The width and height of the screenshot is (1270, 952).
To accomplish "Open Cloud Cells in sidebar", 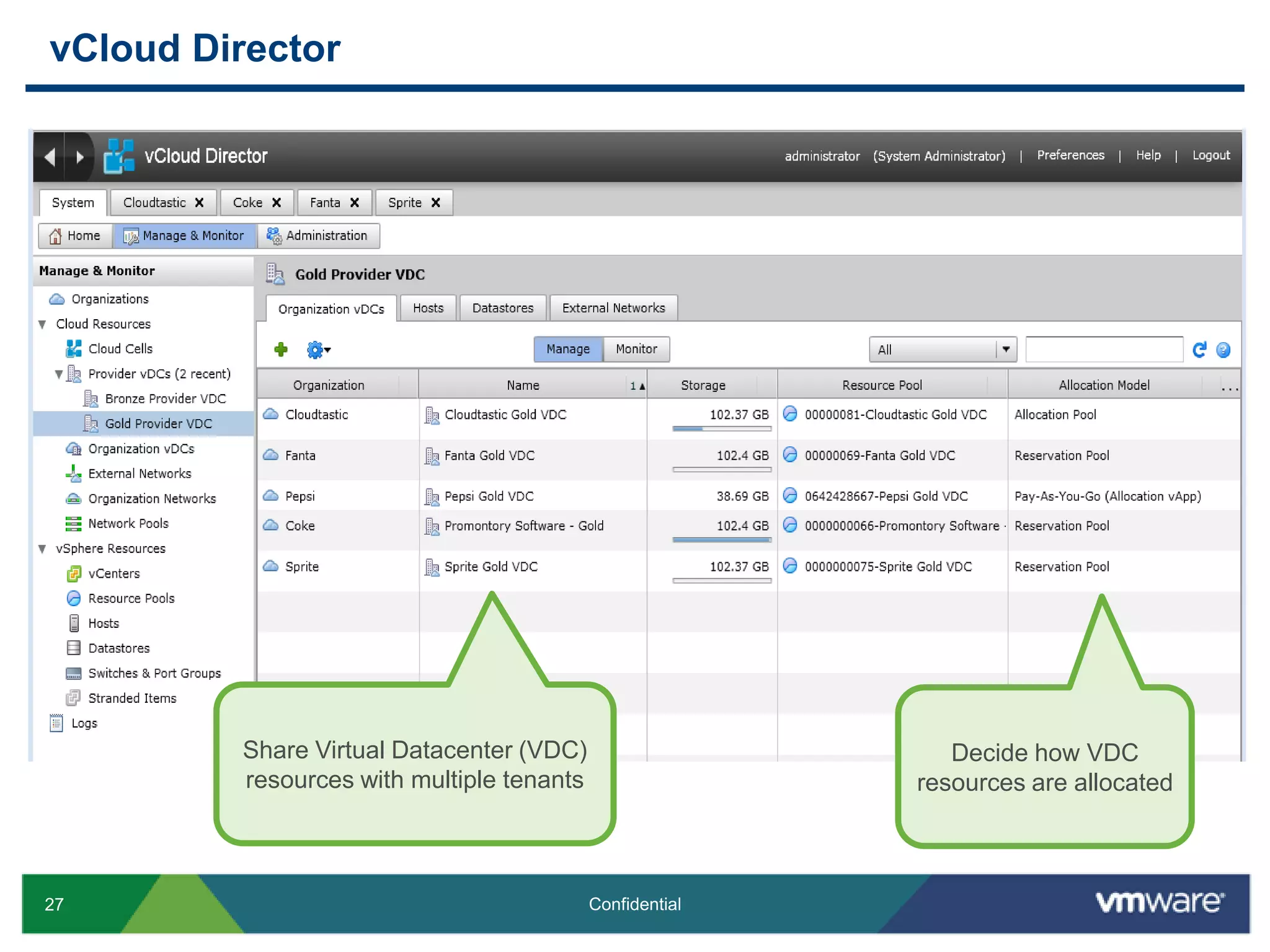I will 120,349.
